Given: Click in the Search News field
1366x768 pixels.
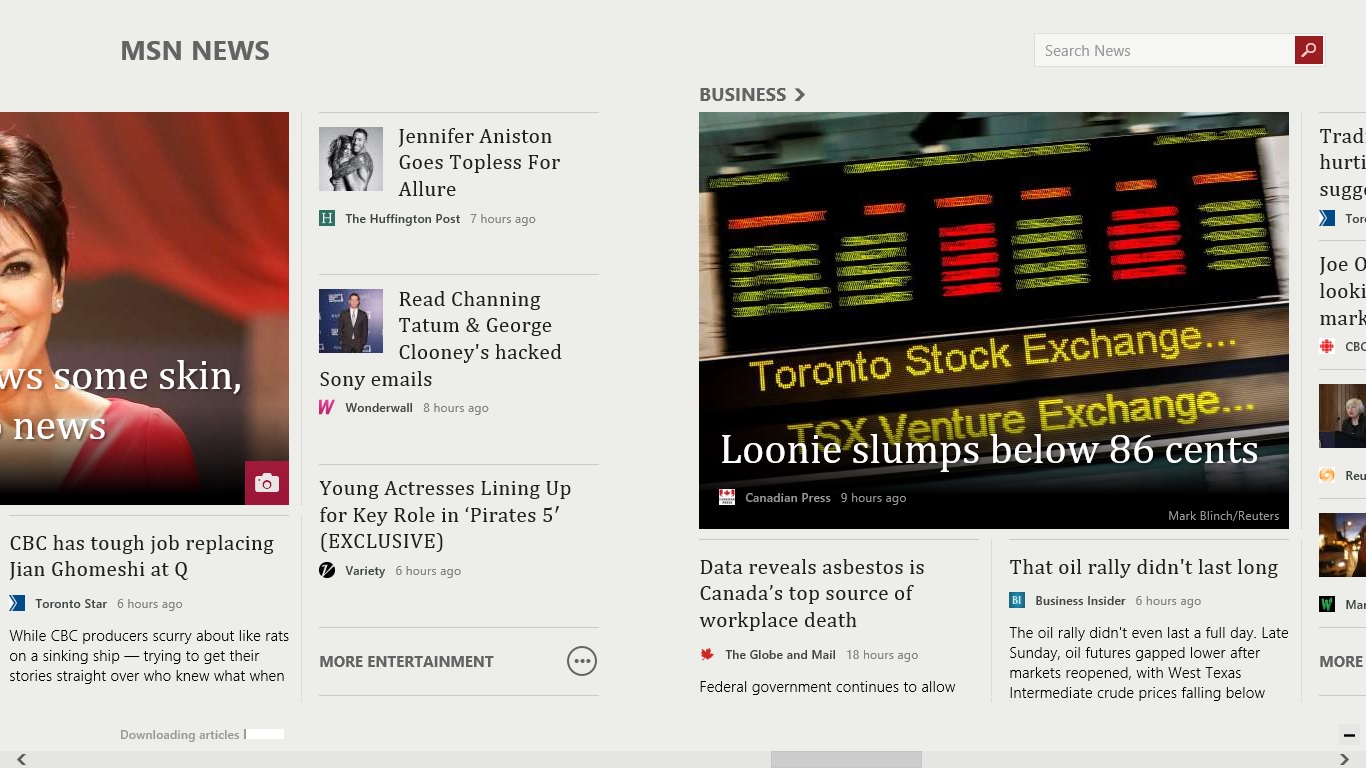Looking at the screenshot, I should point(1164,50).
